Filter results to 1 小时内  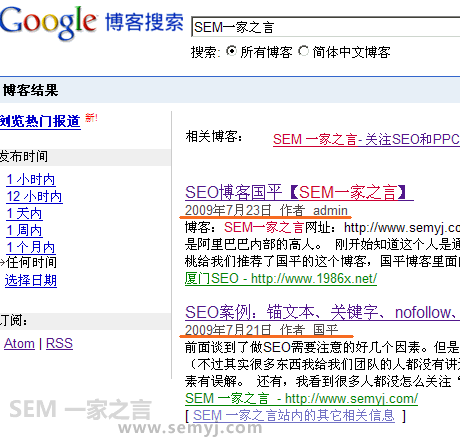(31, 180)
